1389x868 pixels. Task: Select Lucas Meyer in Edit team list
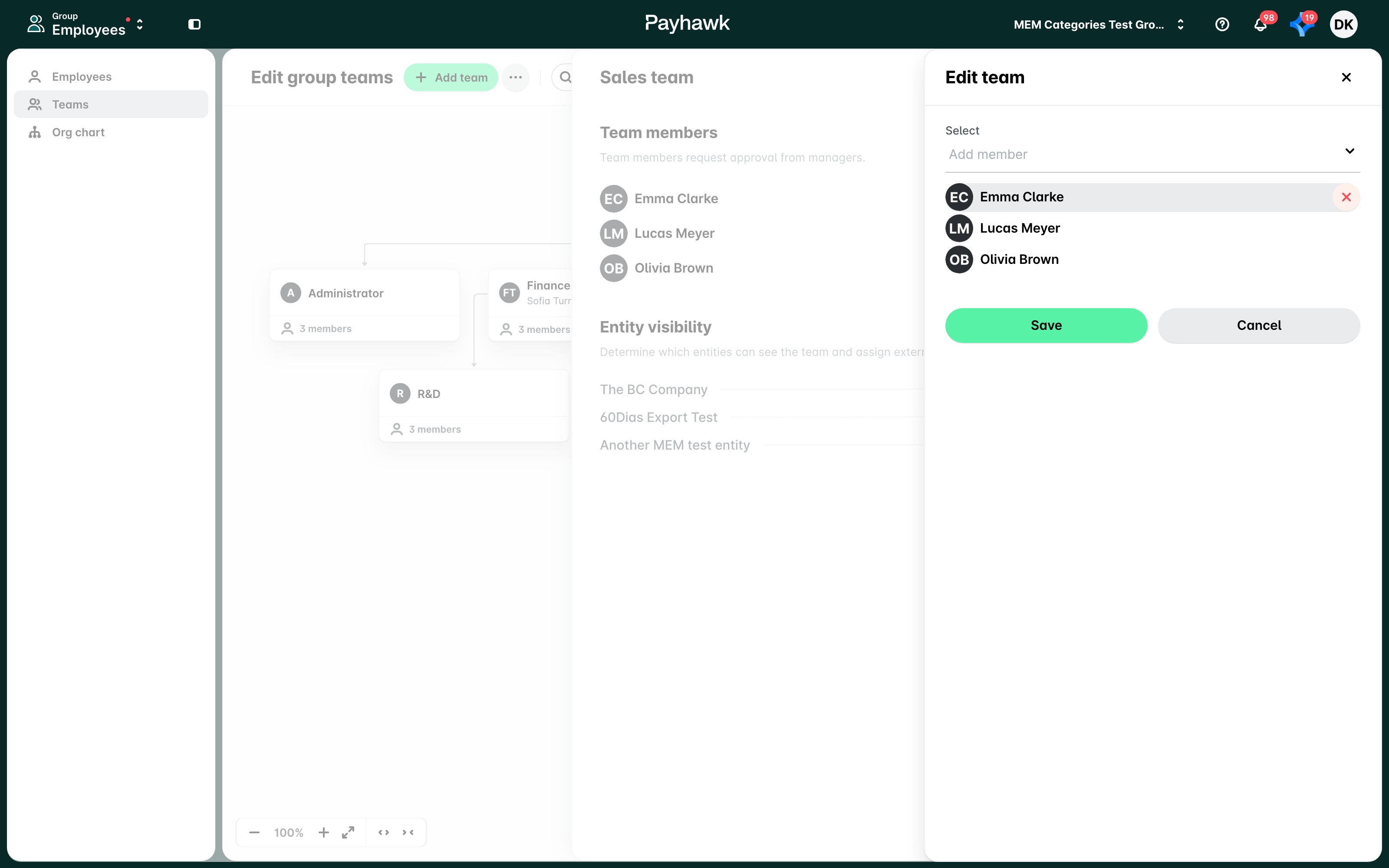(1152, 228)
